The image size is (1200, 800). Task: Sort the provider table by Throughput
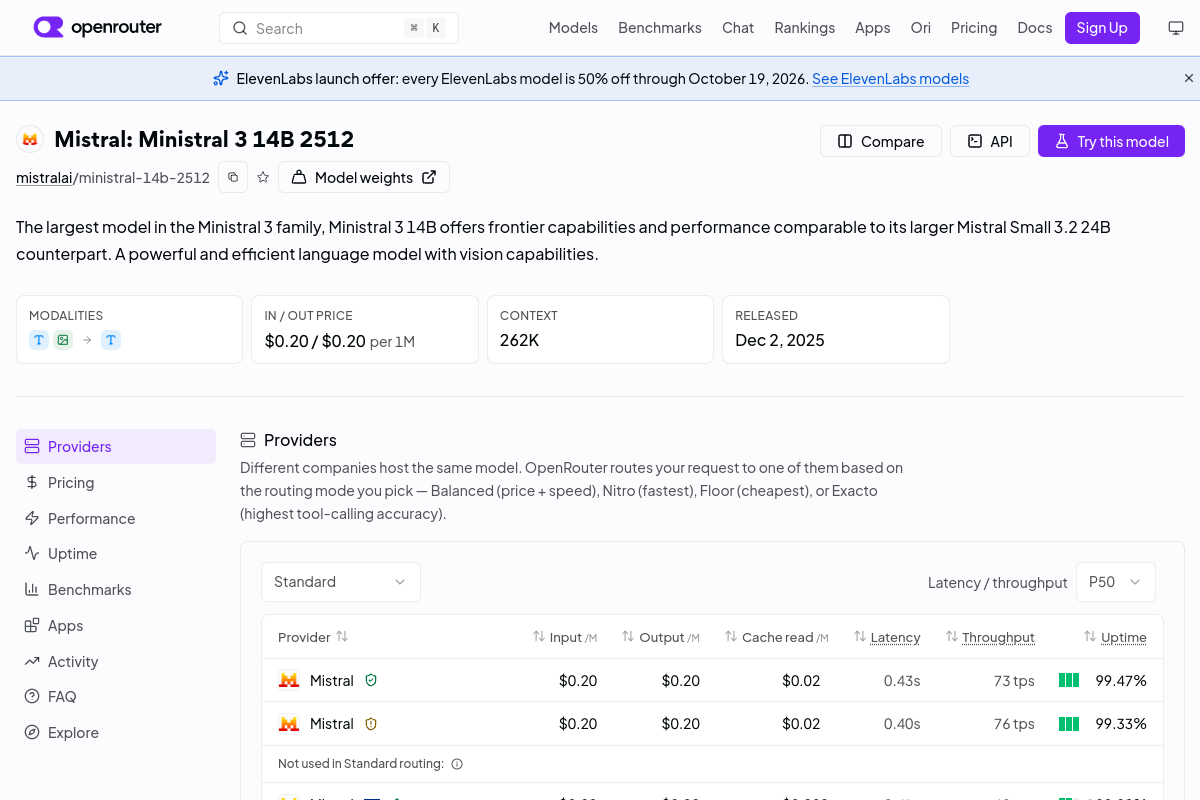point(989,637)
